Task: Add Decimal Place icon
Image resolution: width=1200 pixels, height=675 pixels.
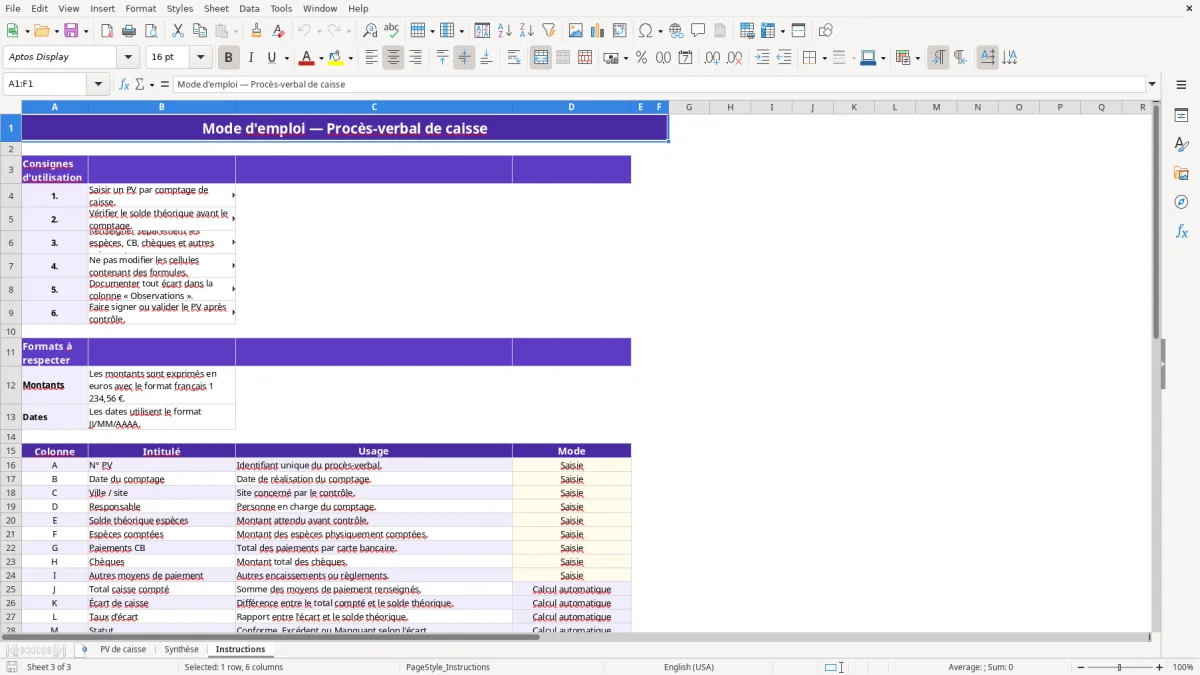Action: pos(712,58)
